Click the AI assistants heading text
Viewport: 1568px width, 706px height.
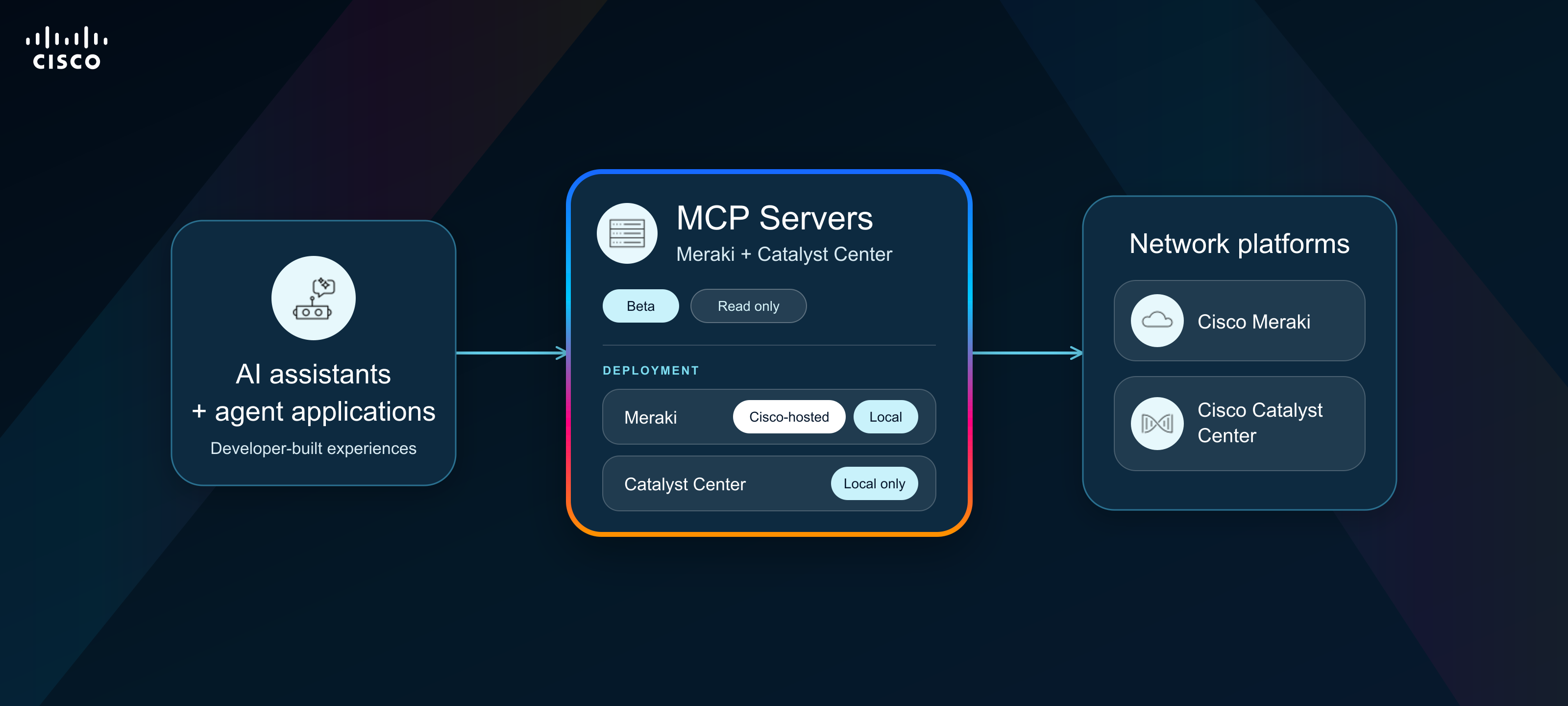[313, 374]
